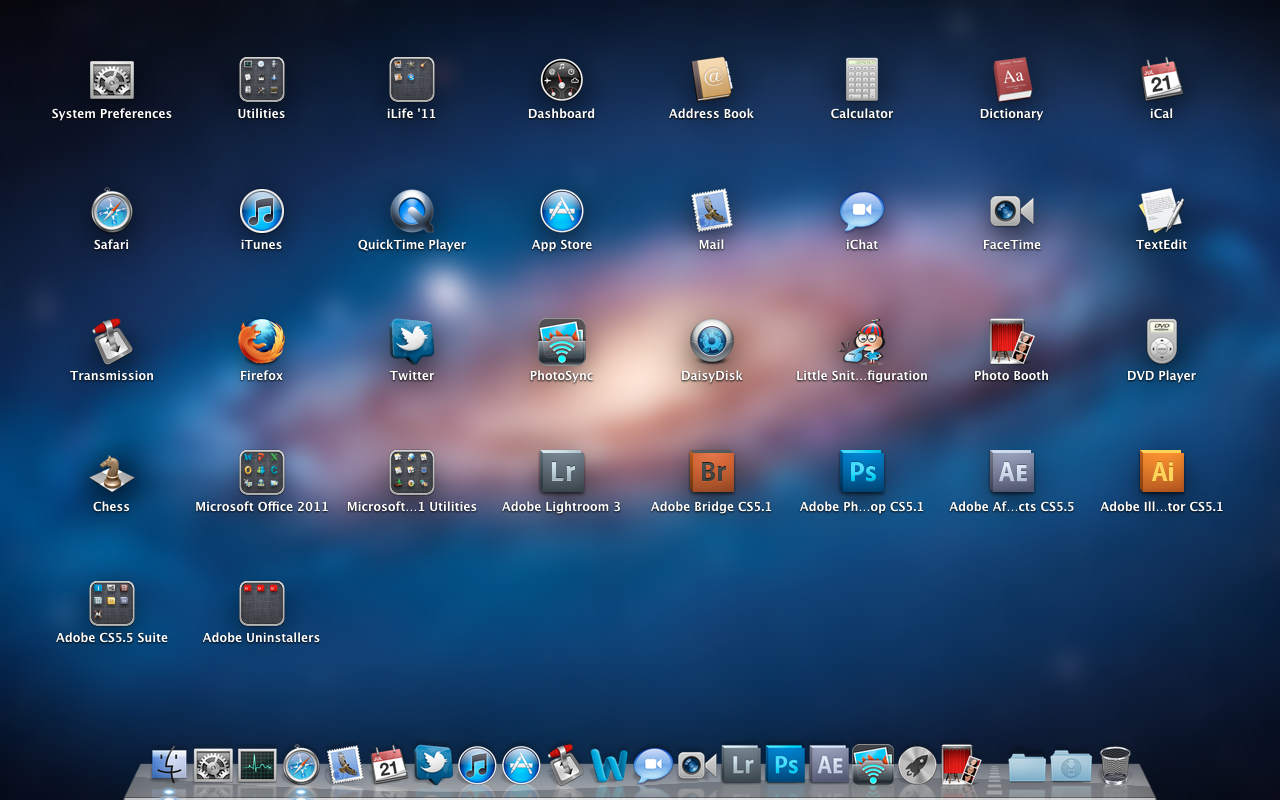Launch the Chess app
This screenshot has width=1280, height=800.
click(x=112, y=473)
